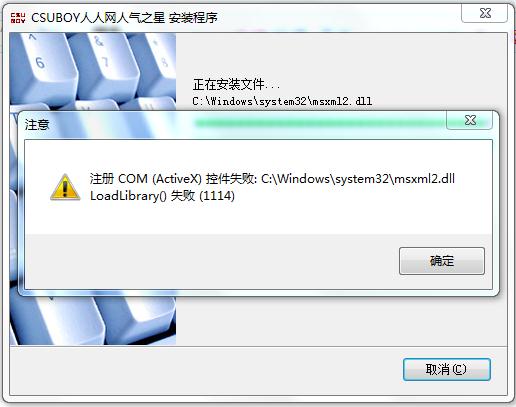The width and height of the screenshot is (516, 407).
Task: Click the CSUBOY logo icon in title bar
Action: coord(18,18)
